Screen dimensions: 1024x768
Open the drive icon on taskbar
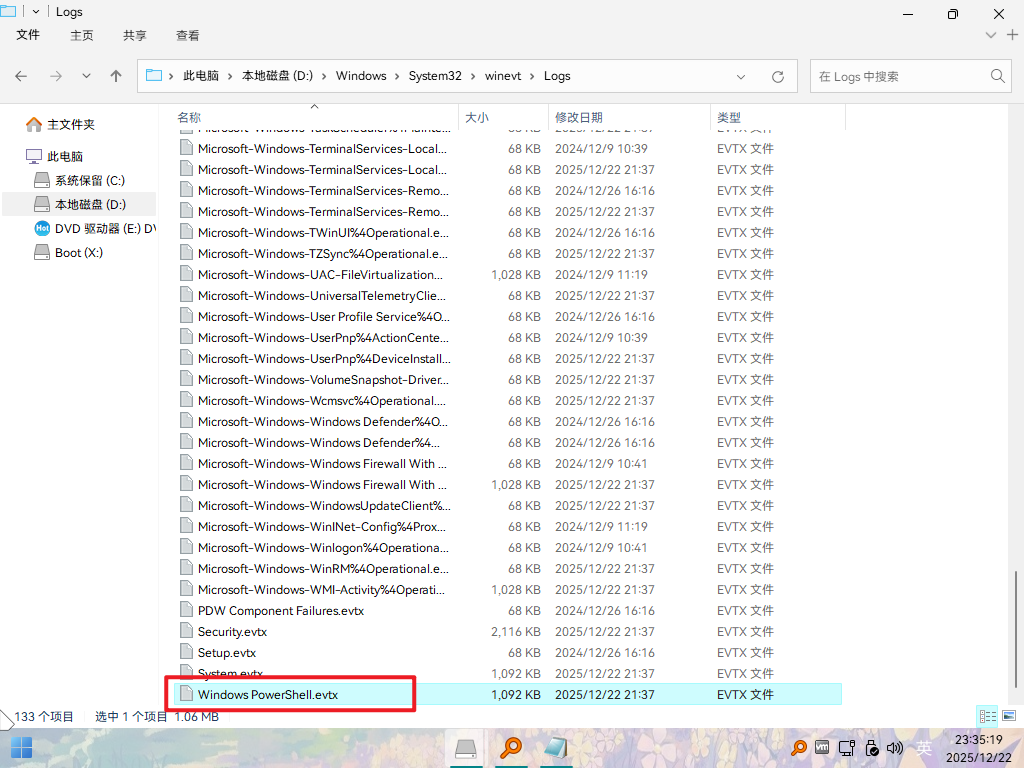point(466,748)
